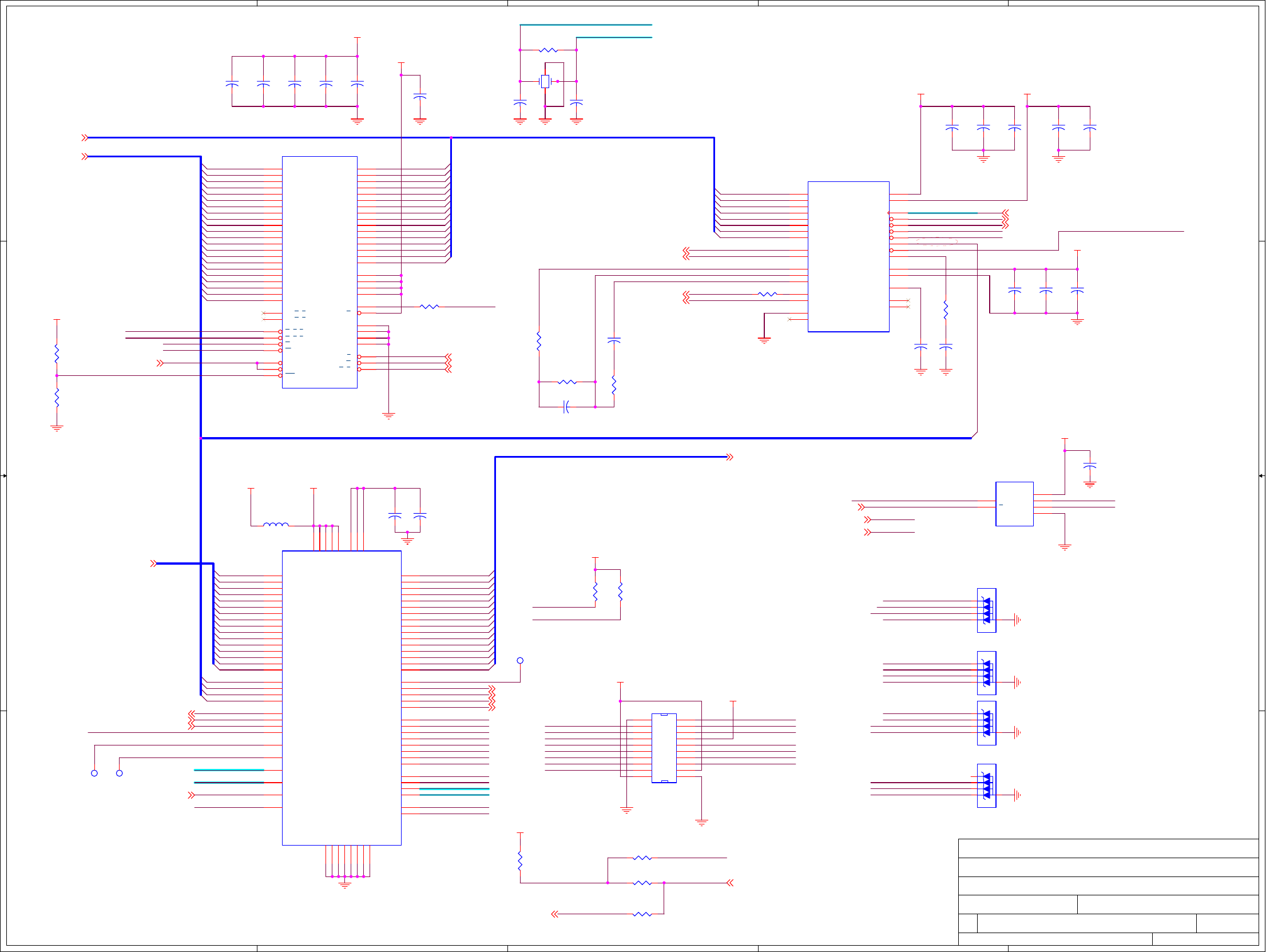This screenshot has height=952, width=1266.
Task: Click the longest cyan line at the top
Action: pos(585,25)
